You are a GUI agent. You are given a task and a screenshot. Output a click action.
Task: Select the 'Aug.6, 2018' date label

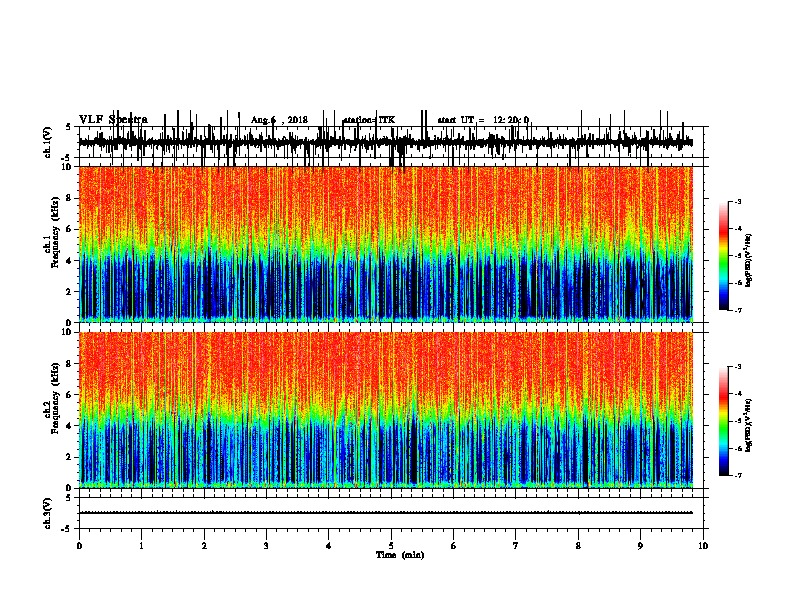coord(279,120)
